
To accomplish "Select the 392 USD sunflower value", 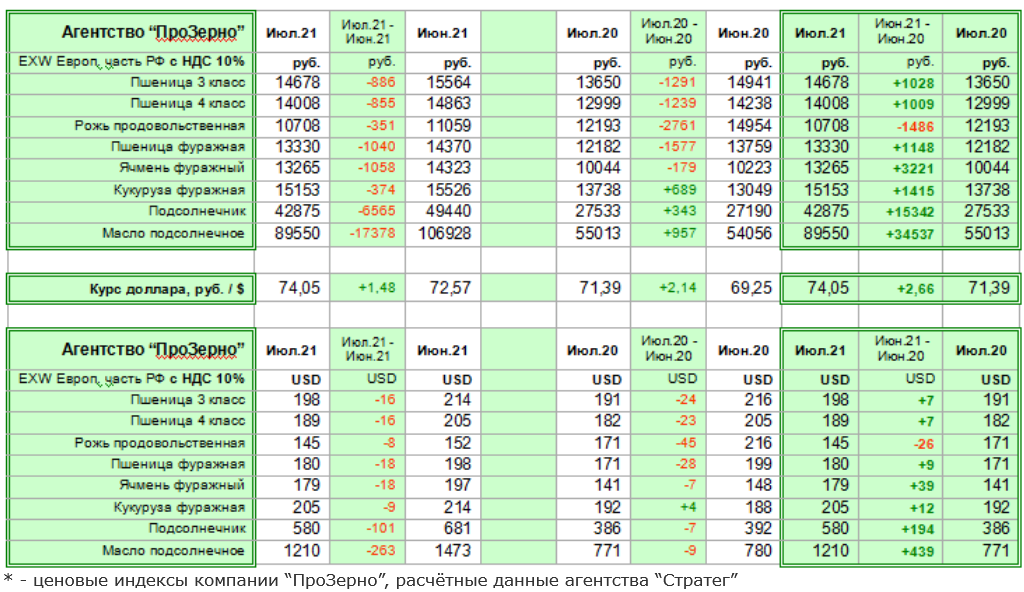I will [758, 529].
